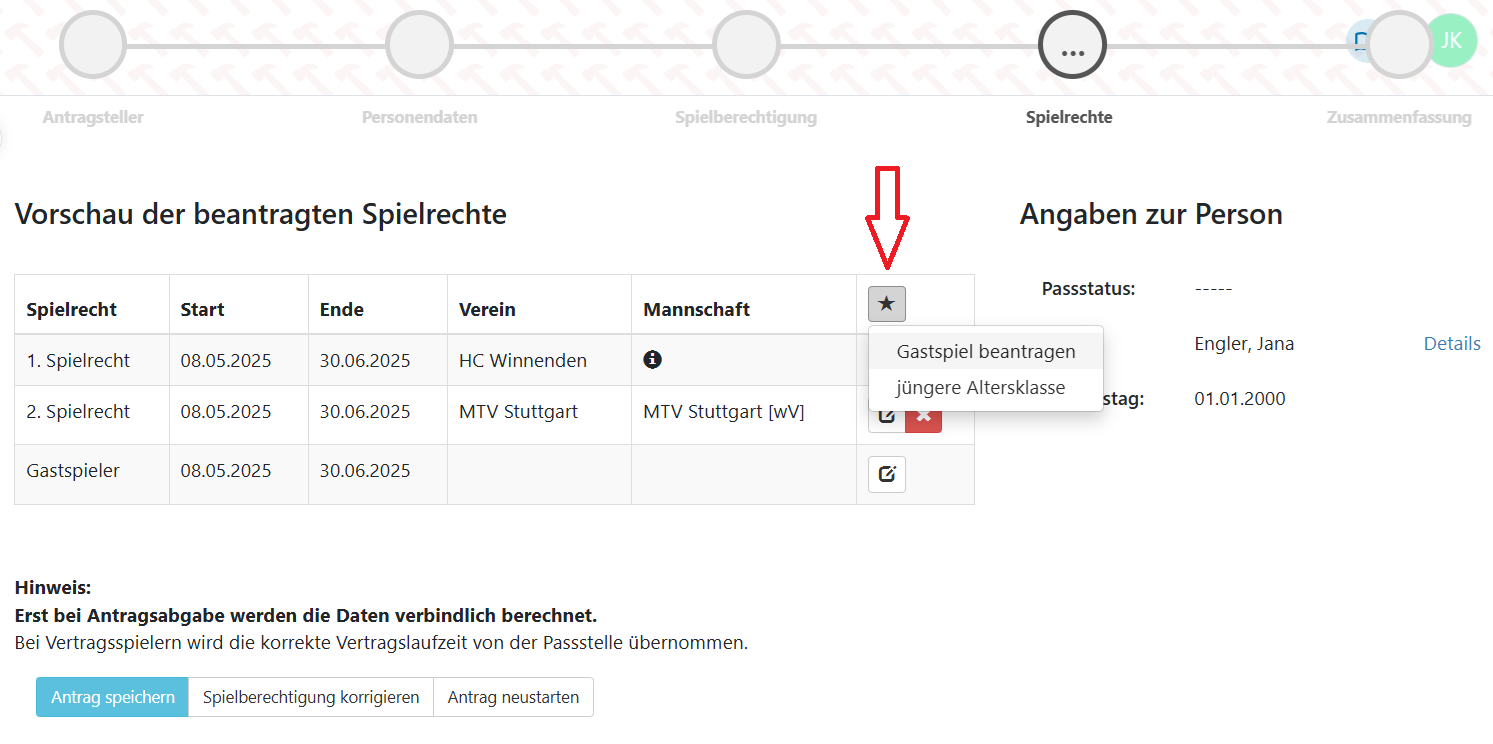
Task: Go to the Antragsteller step circle
Action: 93,45
